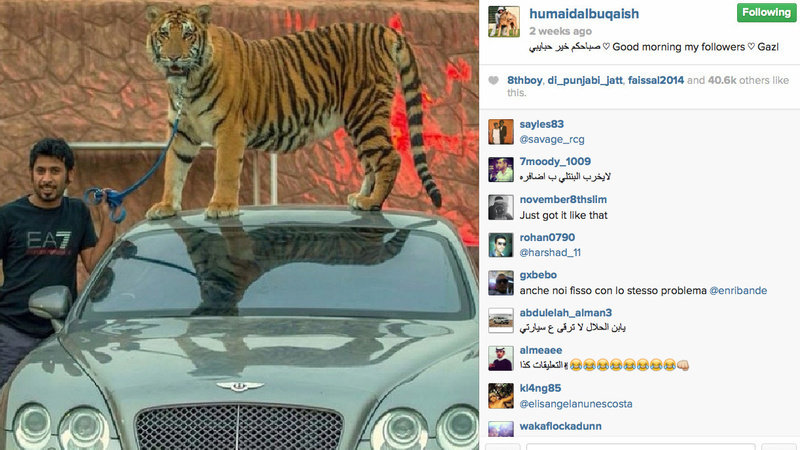This screenshot has width=800, height=450.
Task: Open di_punjabi_jatt liker profile
Action: click(585, 80)
